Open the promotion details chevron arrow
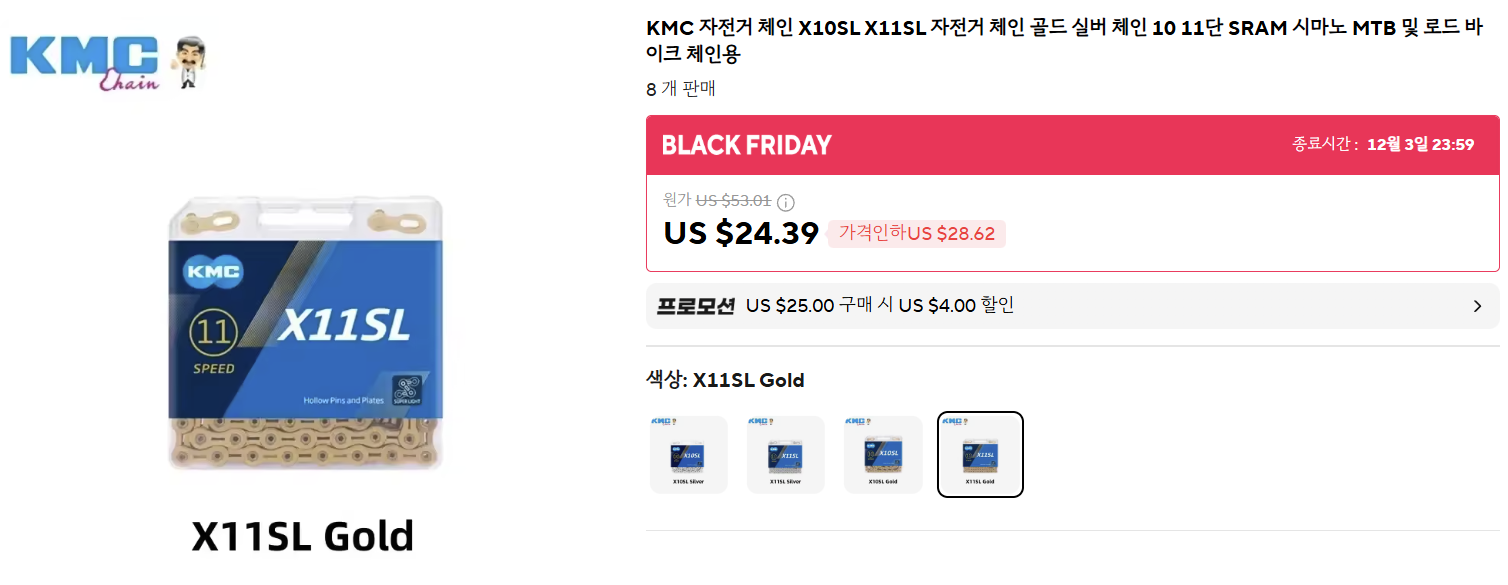The image size is (1508, 585). 1477,306
